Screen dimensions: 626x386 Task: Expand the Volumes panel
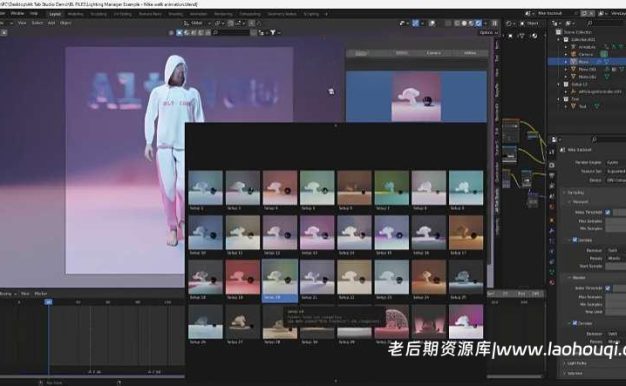[x=573, y=373]
